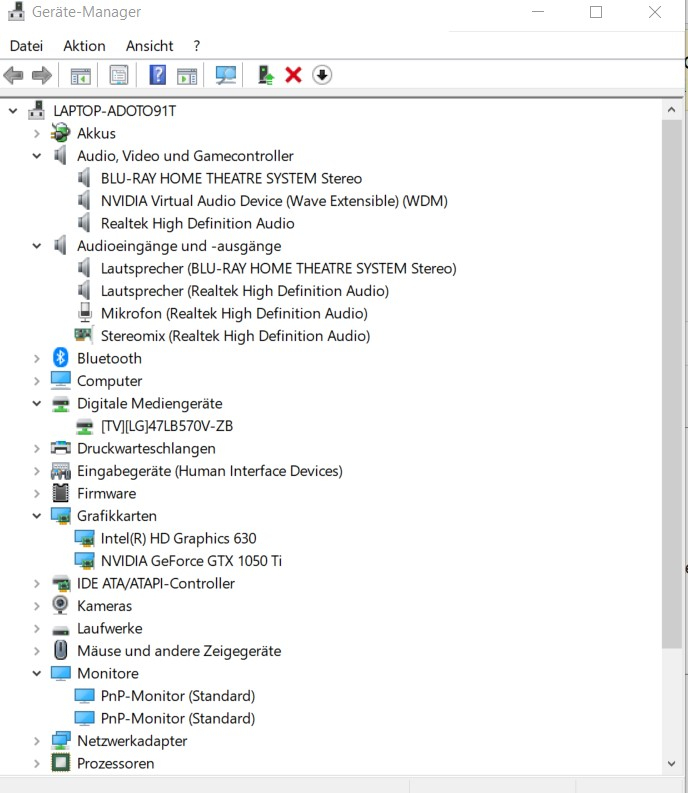Image resolution: width=688 pixels, height=793 pixels.
Task: Collapse Audio, Video und Gamecontroller
Action: coord(36,156)
